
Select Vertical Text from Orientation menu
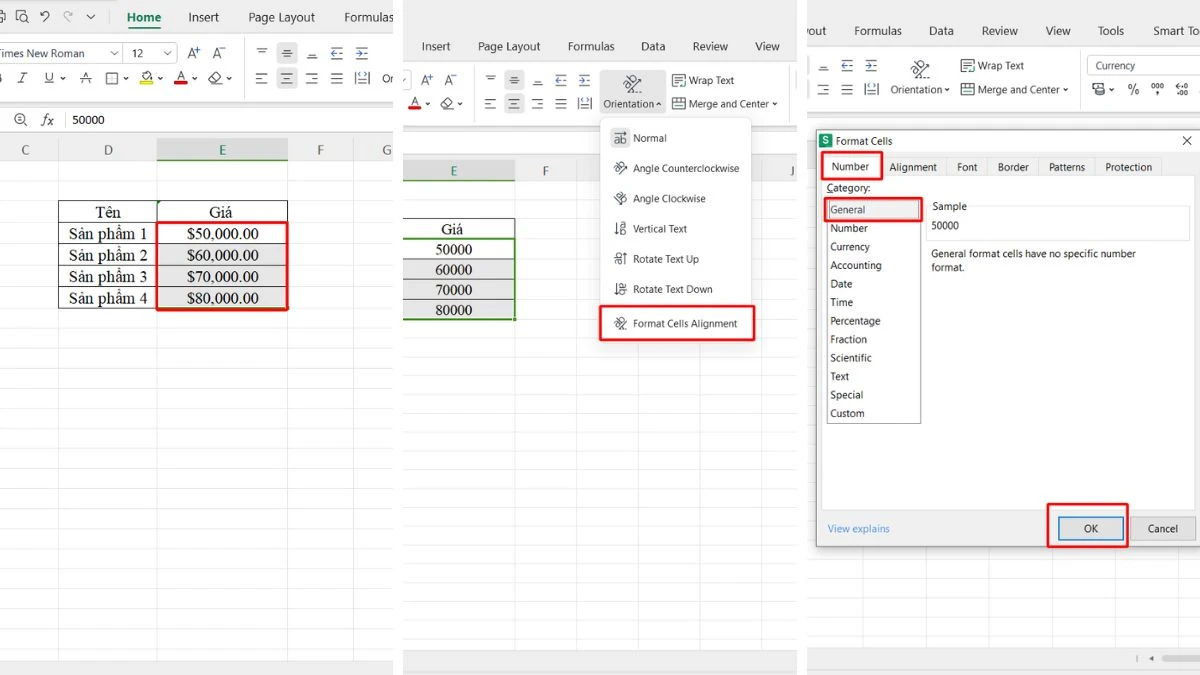point(662,228)
